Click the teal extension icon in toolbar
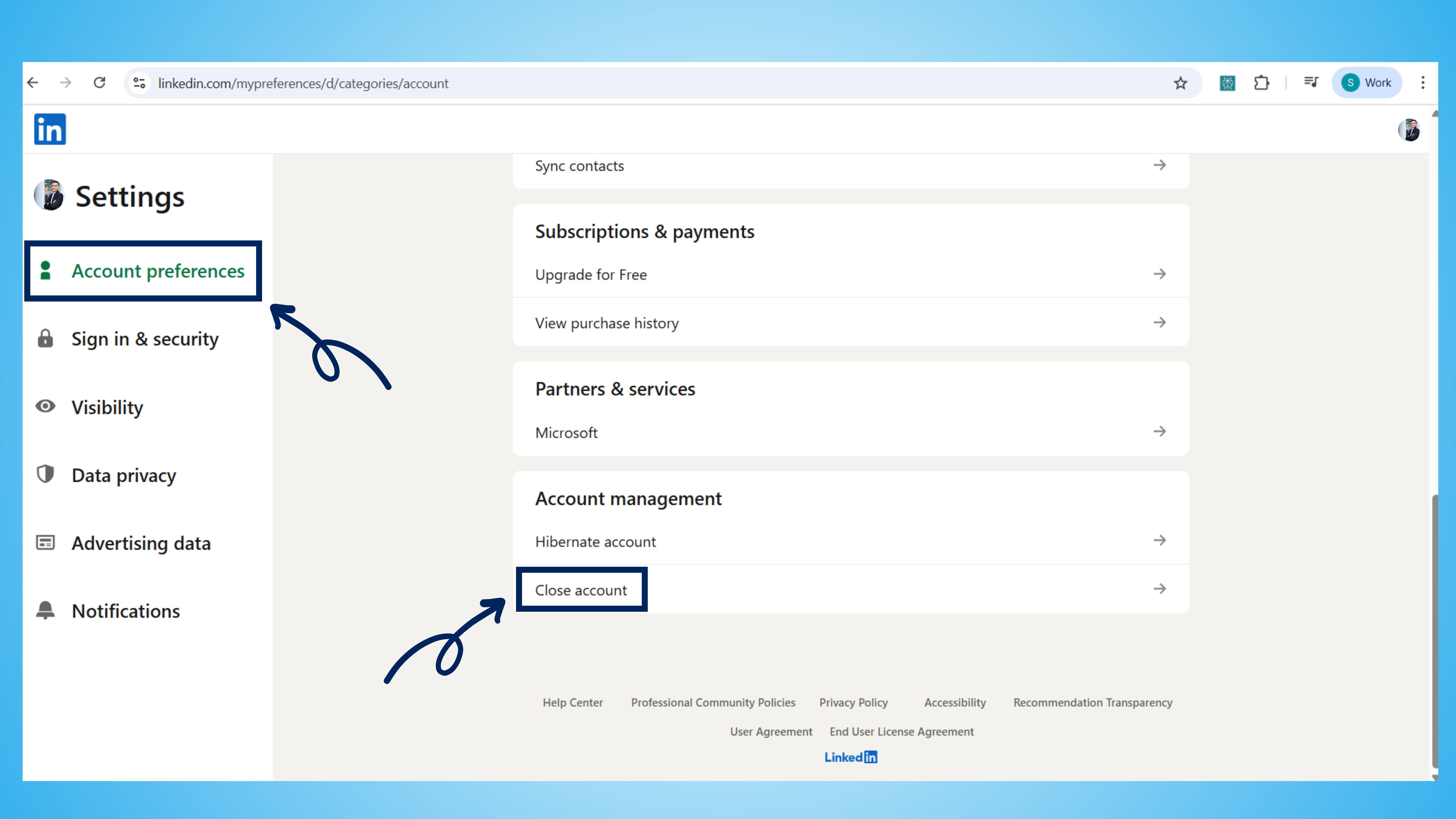 (1227, 83)
